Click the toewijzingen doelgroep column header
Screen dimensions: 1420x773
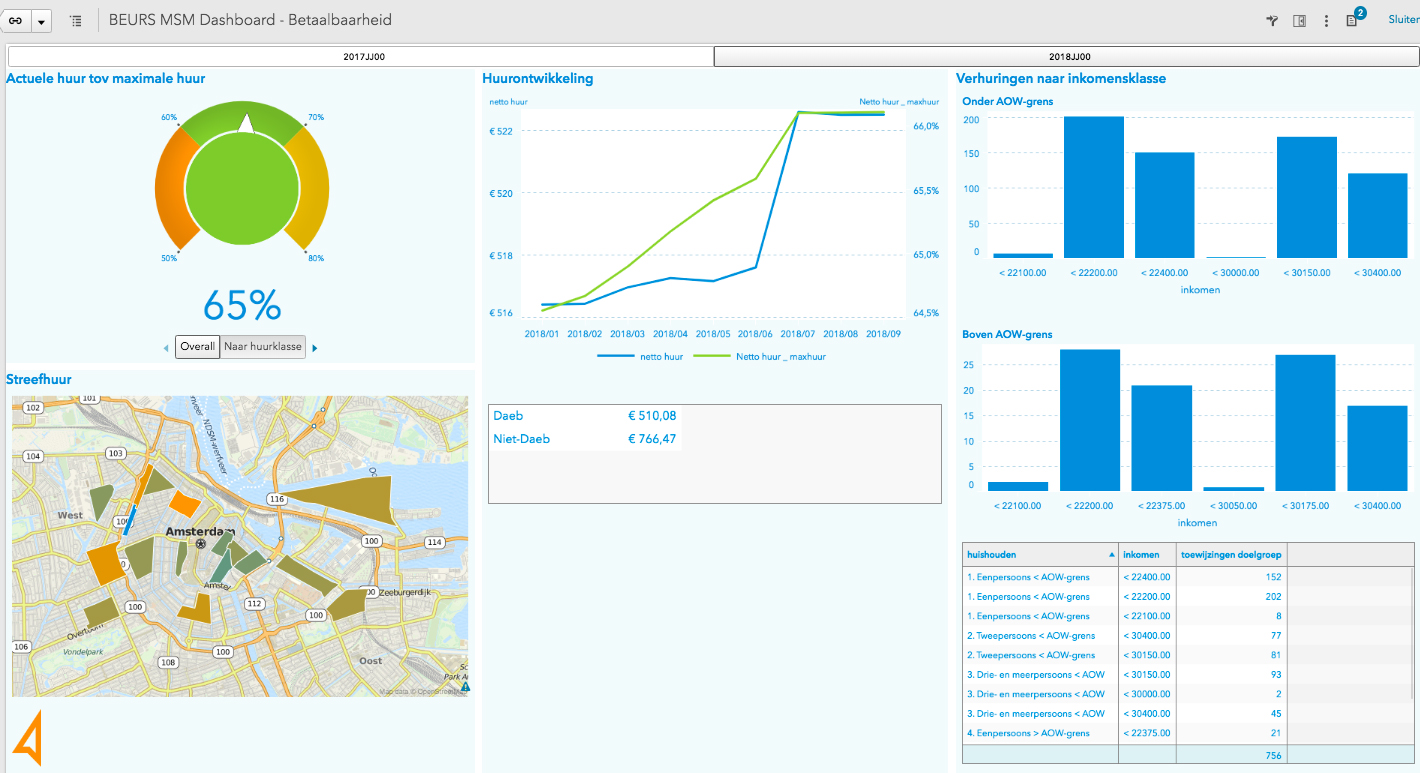1231,554
